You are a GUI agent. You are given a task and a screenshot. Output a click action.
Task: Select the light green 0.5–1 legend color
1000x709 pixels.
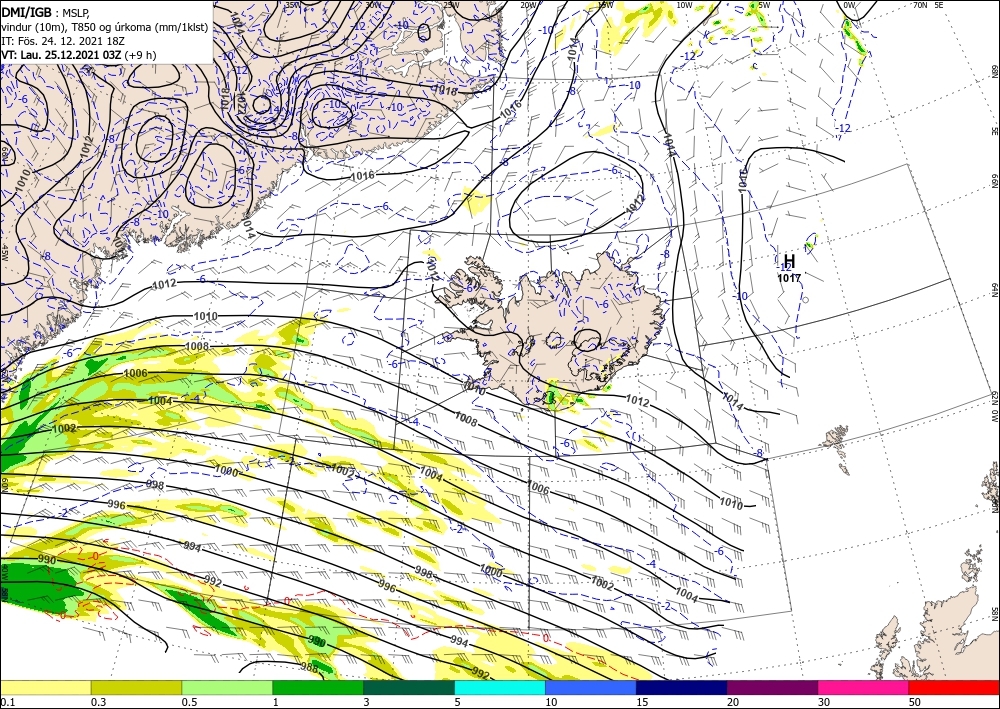pyautogui.click(x=227, y=687)
